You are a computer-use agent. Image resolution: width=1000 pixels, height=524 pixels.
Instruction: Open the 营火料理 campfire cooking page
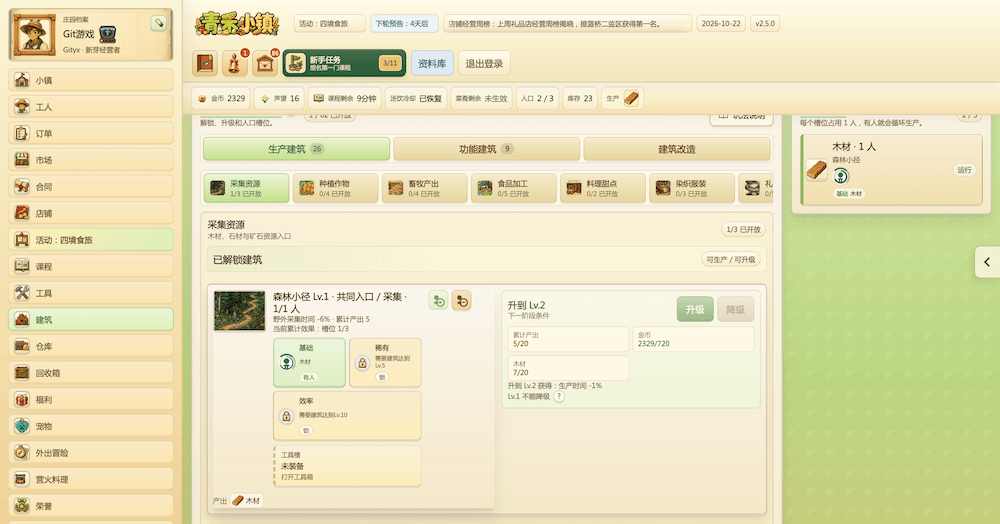pos(91,479)
